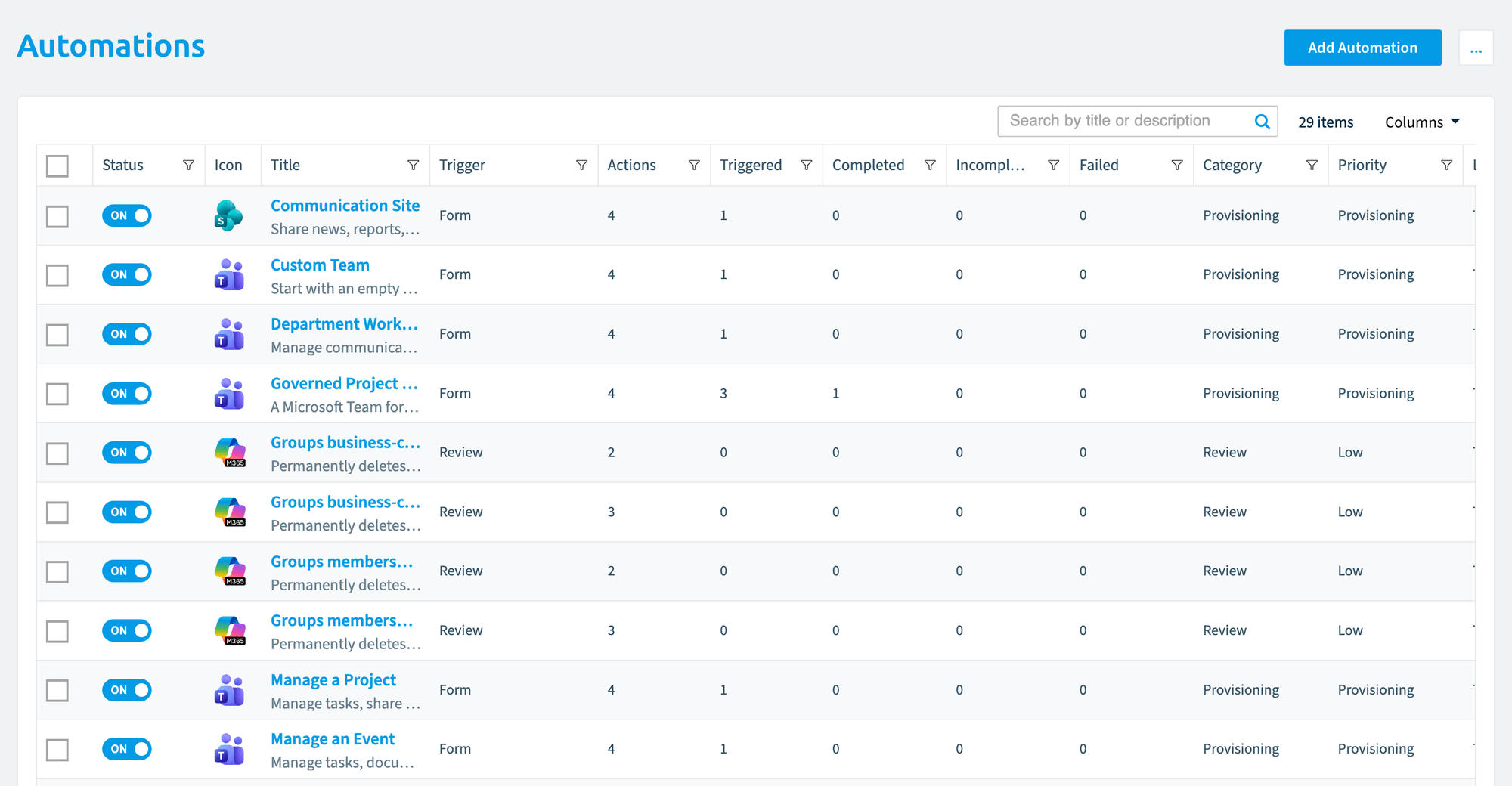Click the 'Share news, reports,…' description text
This screenshot has height=786, width=1512.
coord(345,229)
